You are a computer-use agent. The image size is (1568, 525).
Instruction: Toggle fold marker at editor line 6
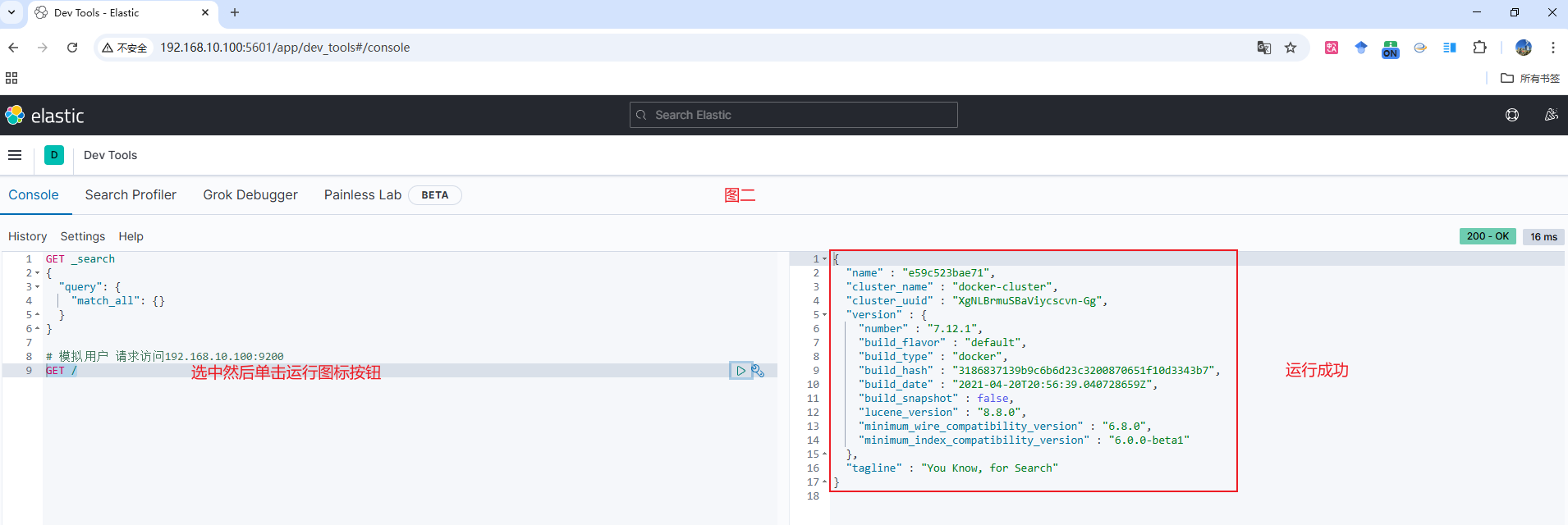tap(37, 329)
